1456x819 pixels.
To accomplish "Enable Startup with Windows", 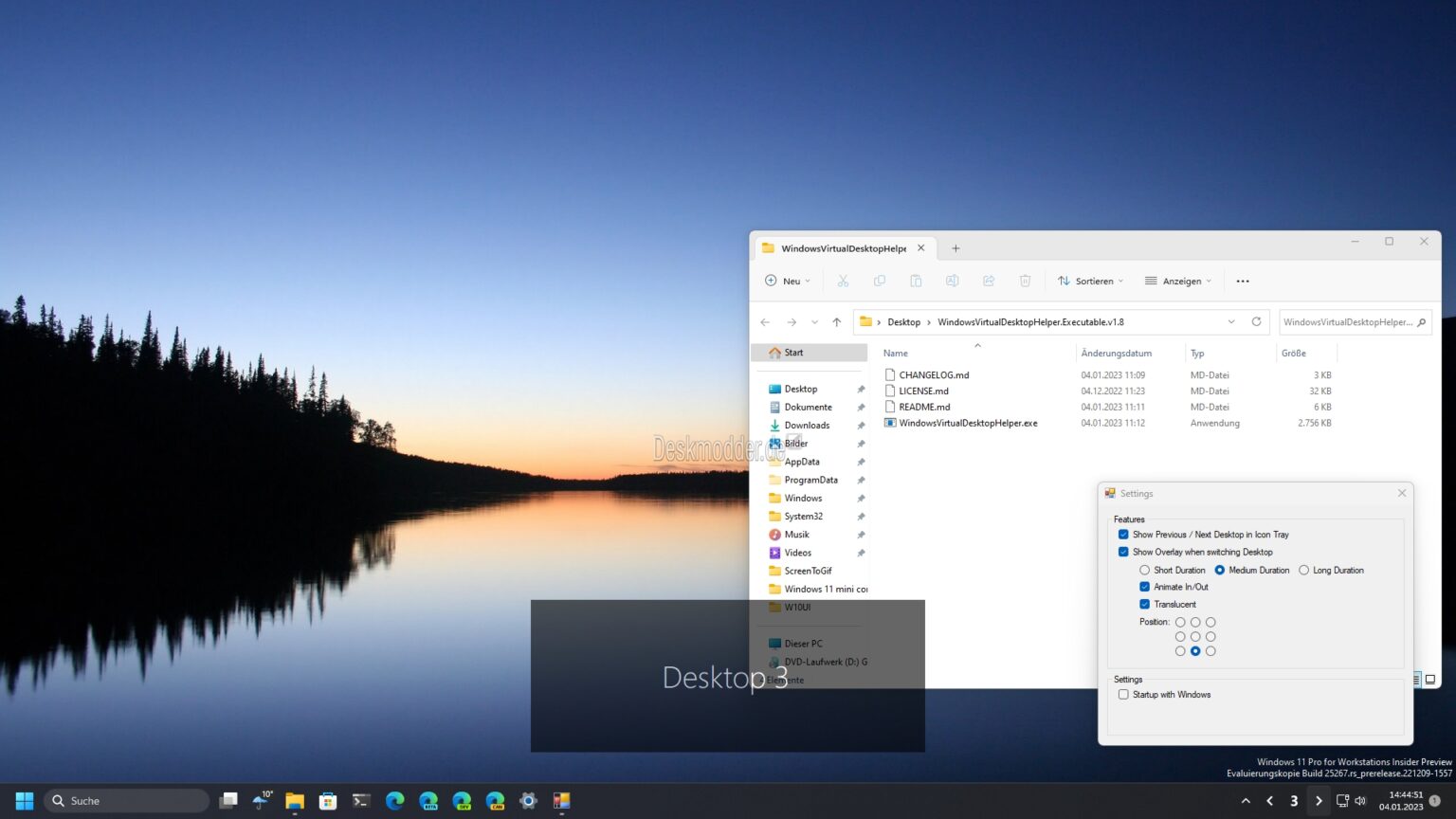I will click(1123, 695).
